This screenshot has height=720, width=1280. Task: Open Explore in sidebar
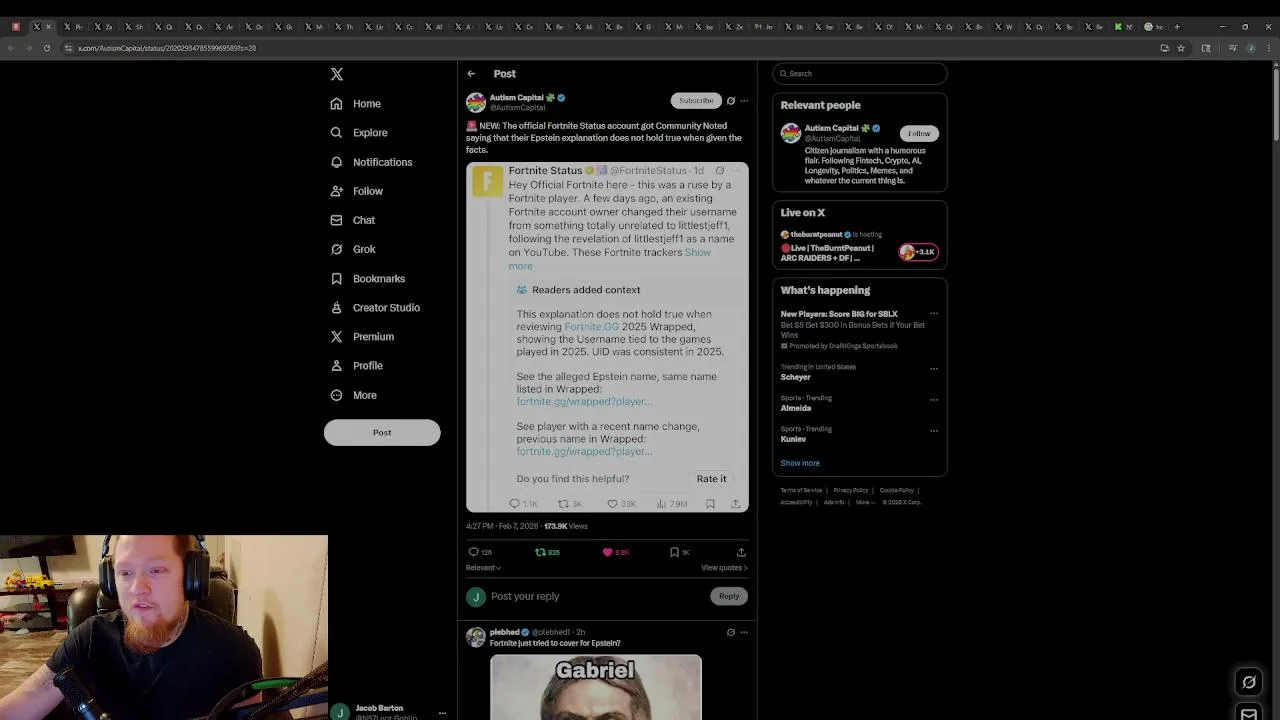359,133
